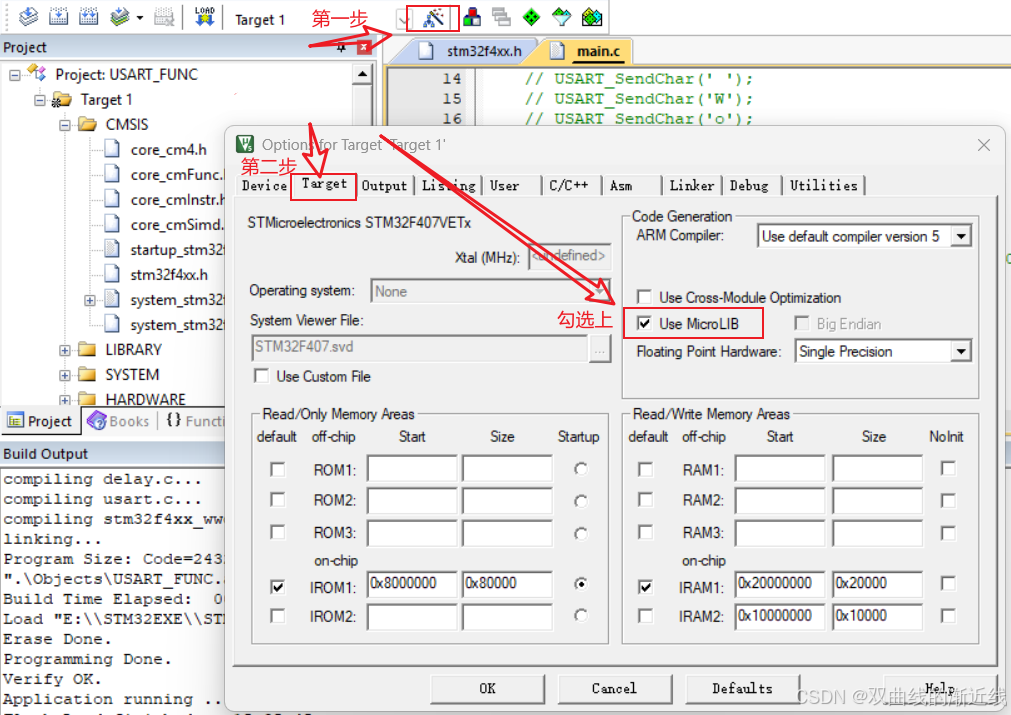
Task: Click the IRAM1 Start address field
Action: point(780,583)
